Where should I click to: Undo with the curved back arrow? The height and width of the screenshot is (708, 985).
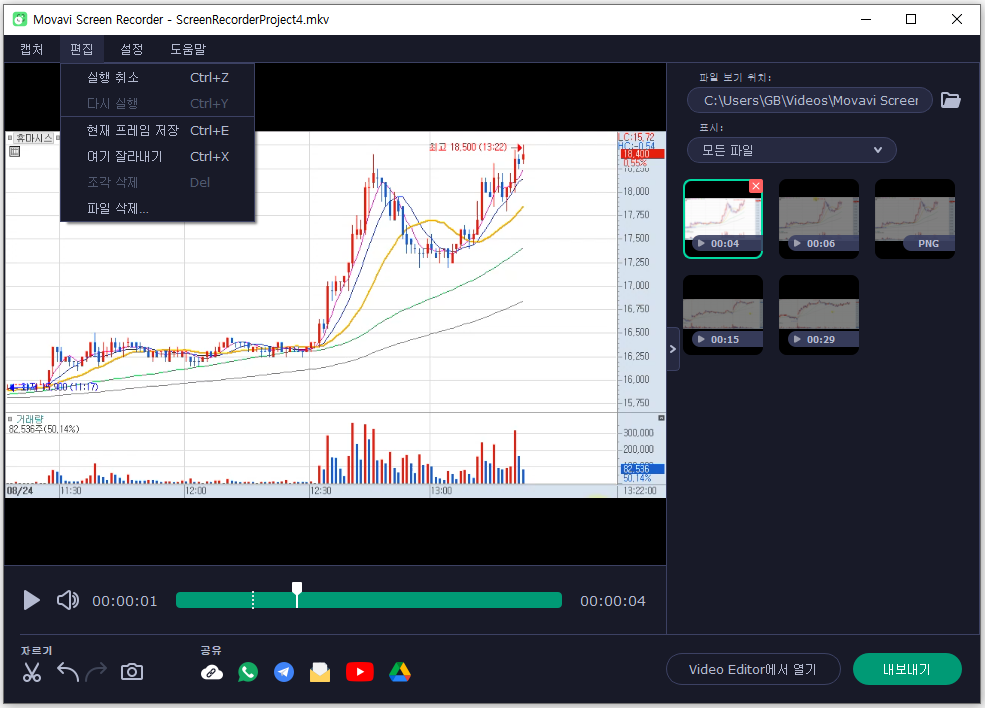coord(68,672)
